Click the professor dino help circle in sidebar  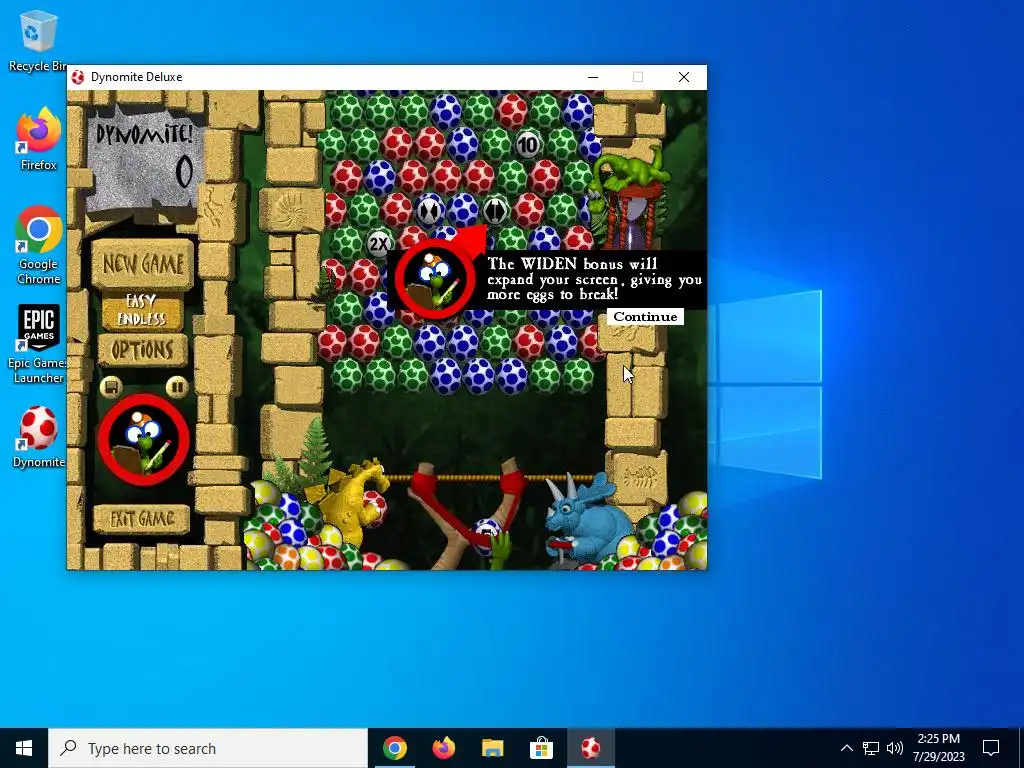point(144,440)
